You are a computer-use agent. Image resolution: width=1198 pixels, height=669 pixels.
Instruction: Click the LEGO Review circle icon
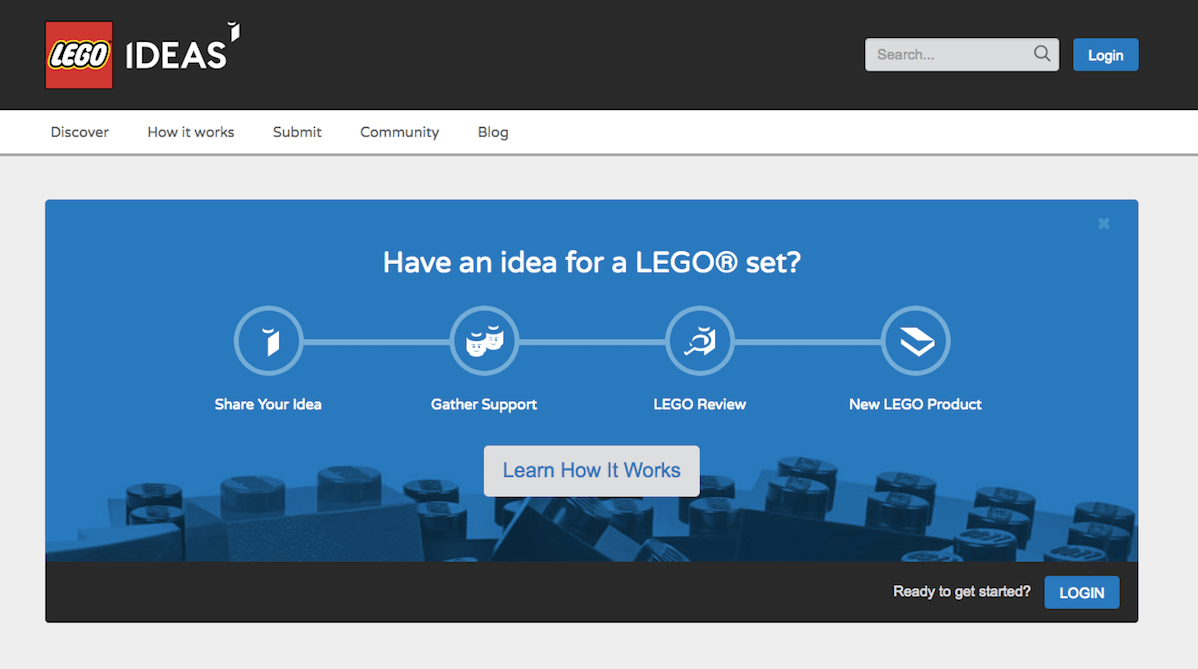(x=700, y=341)
